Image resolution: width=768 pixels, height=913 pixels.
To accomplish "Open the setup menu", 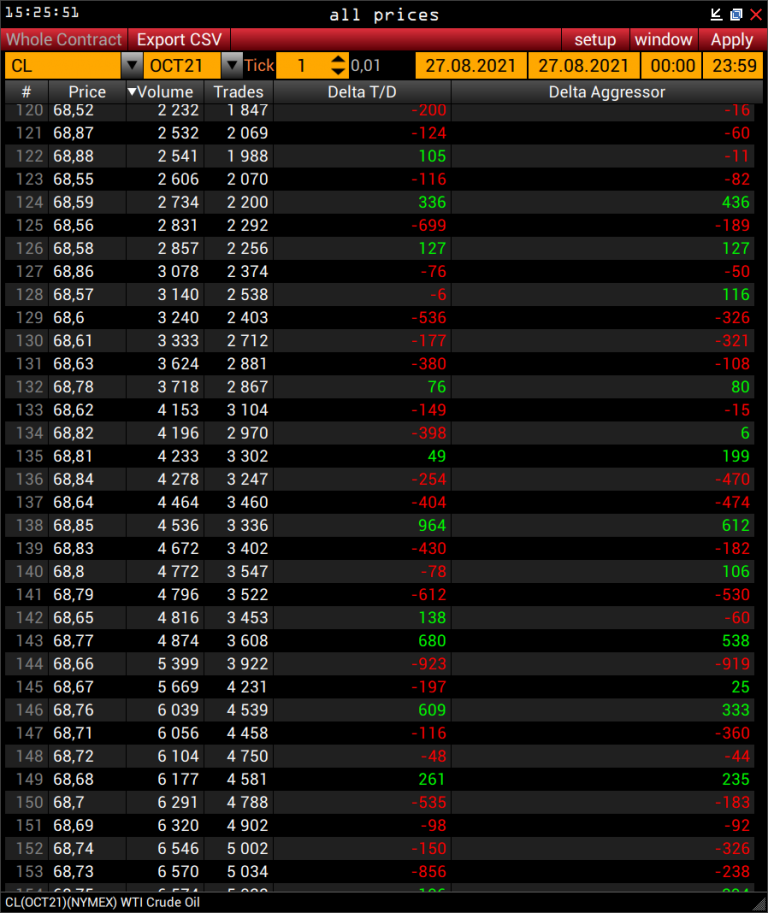I will (595, 40).
